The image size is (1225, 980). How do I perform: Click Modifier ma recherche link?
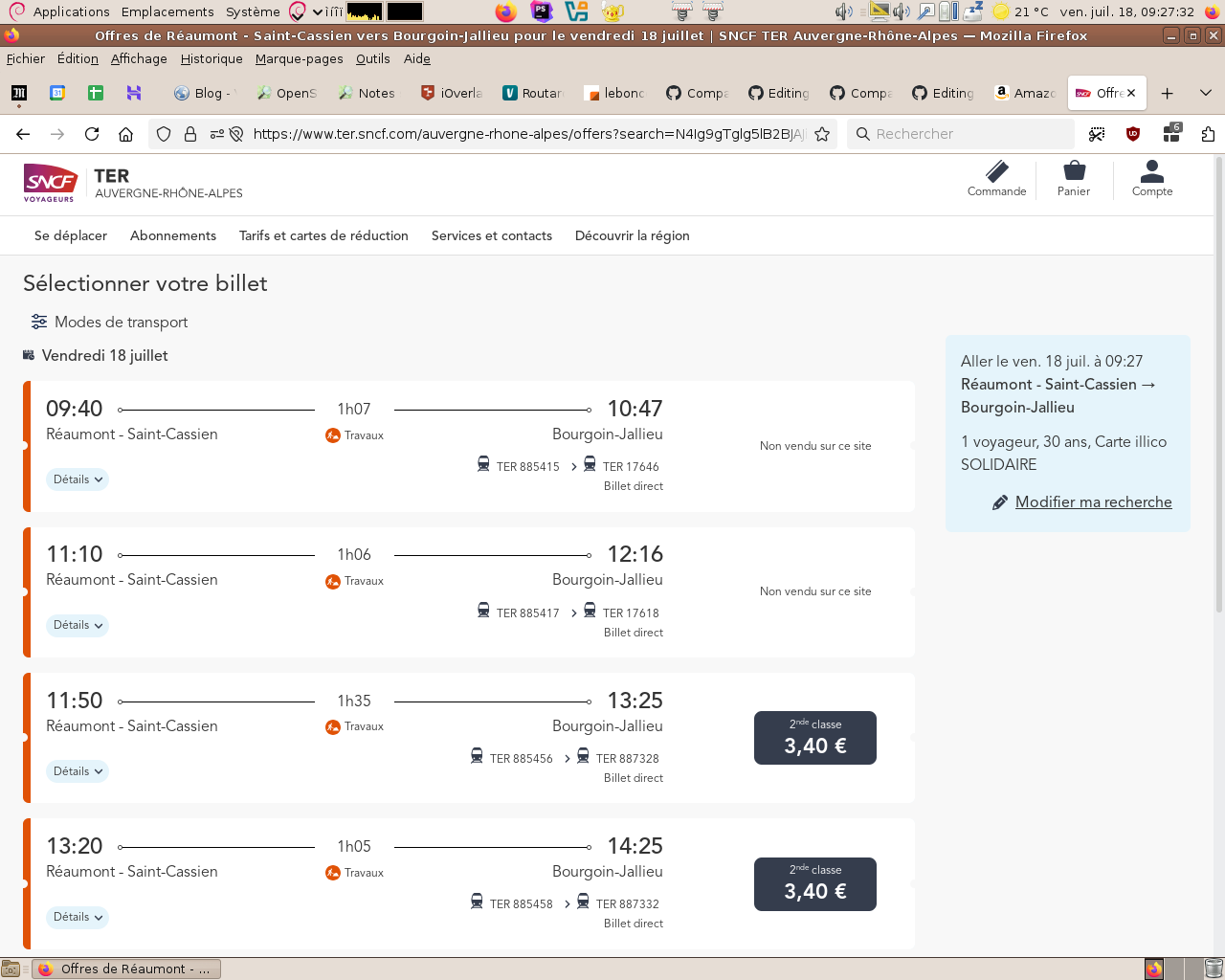[x=1093, y=502]
